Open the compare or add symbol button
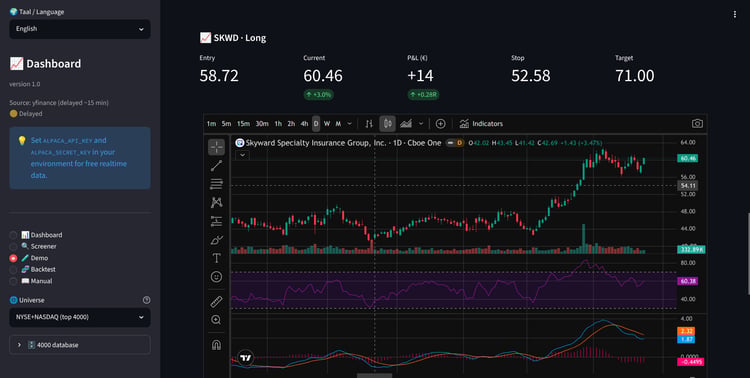 click(x=441, y=123)
